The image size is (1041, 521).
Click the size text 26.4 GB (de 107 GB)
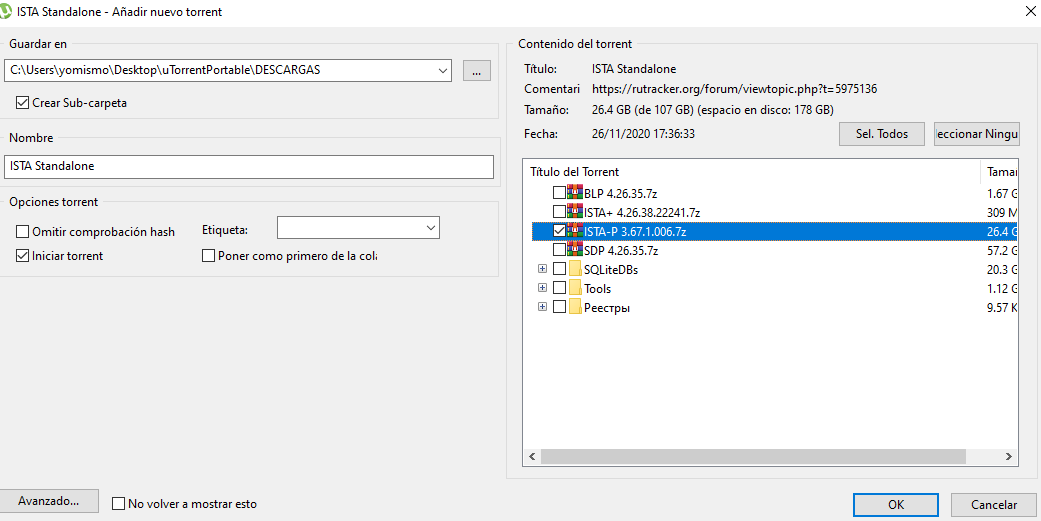tap(643, 110)
